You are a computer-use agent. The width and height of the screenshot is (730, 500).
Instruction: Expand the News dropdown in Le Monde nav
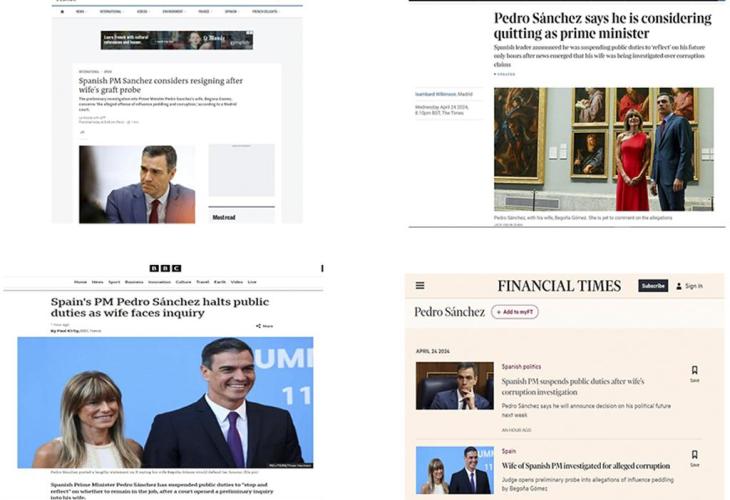click(81, 12)
